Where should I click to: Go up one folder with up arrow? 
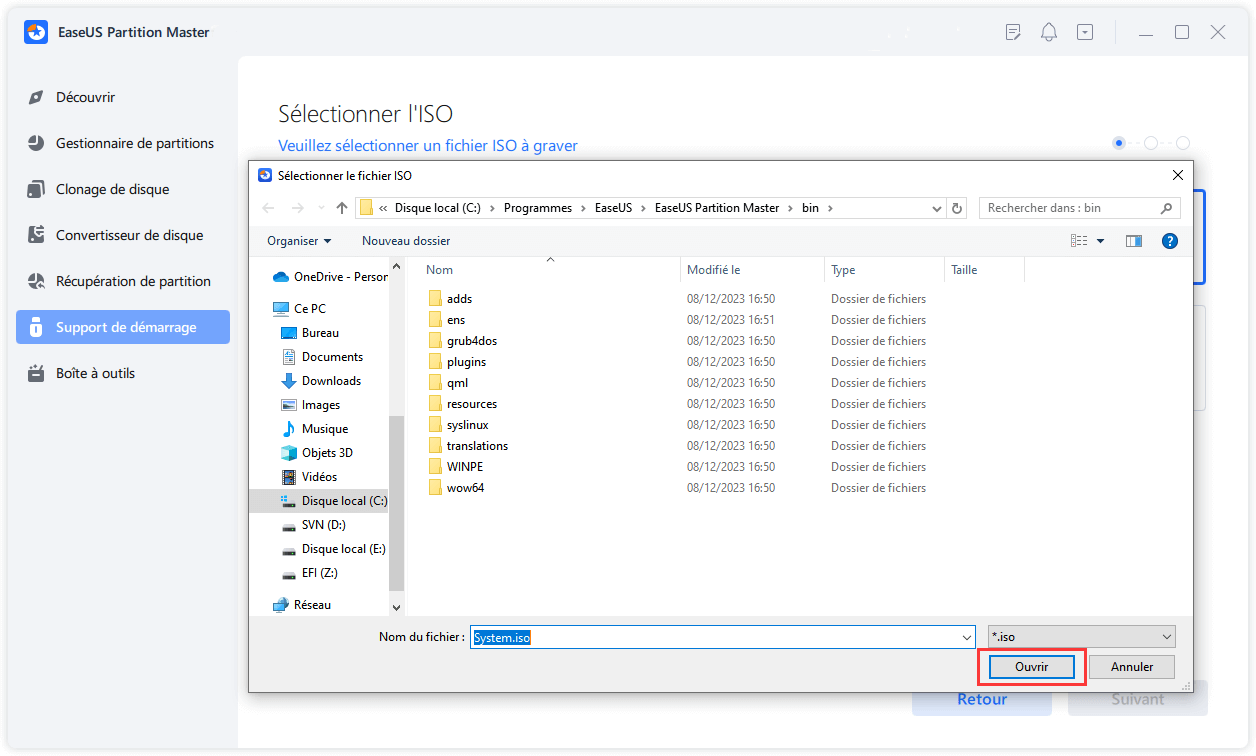[342, 208]
